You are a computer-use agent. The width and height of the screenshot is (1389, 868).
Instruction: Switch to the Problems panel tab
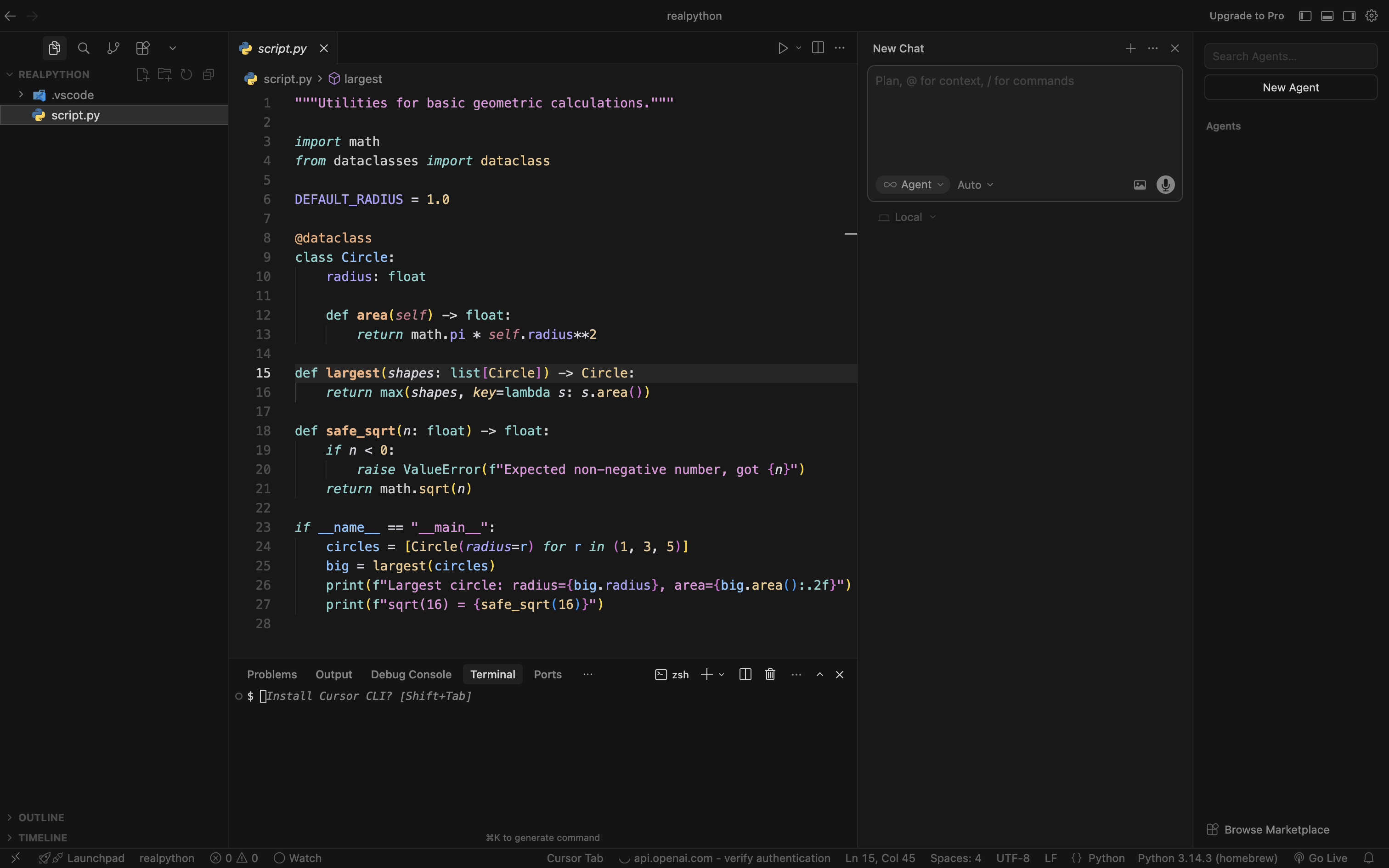click(272, 675)
